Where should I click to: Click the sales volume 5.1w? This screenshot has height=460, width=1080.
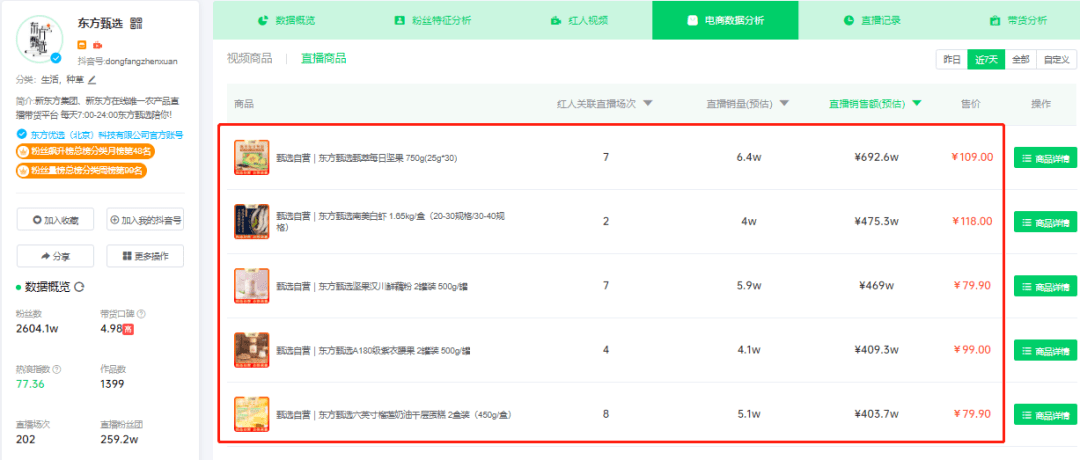(x=748, y=415)
